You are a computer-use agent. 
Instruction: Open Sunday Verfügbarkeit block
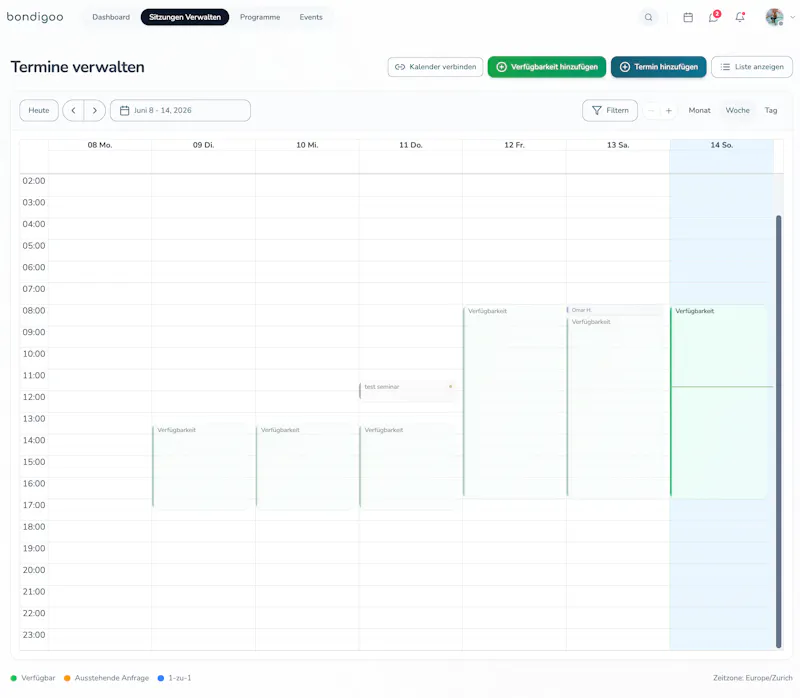[x=719, y=401]
